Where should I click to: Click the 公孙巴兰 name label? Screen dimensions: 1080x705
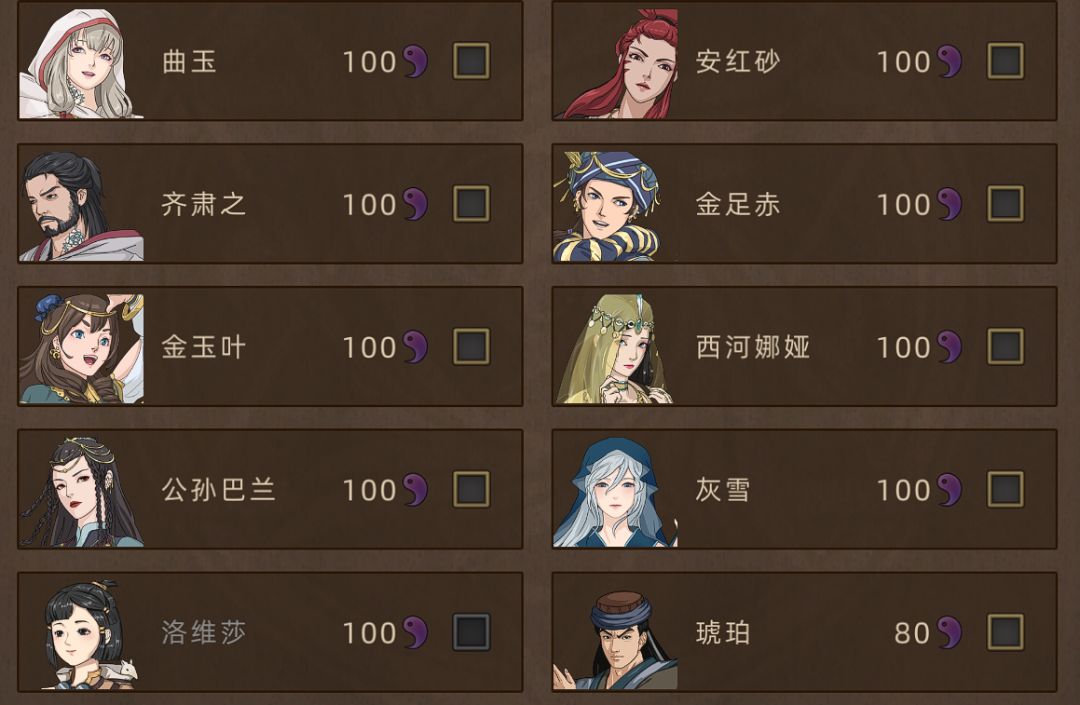pyautogui.click(x=218, y=490)
